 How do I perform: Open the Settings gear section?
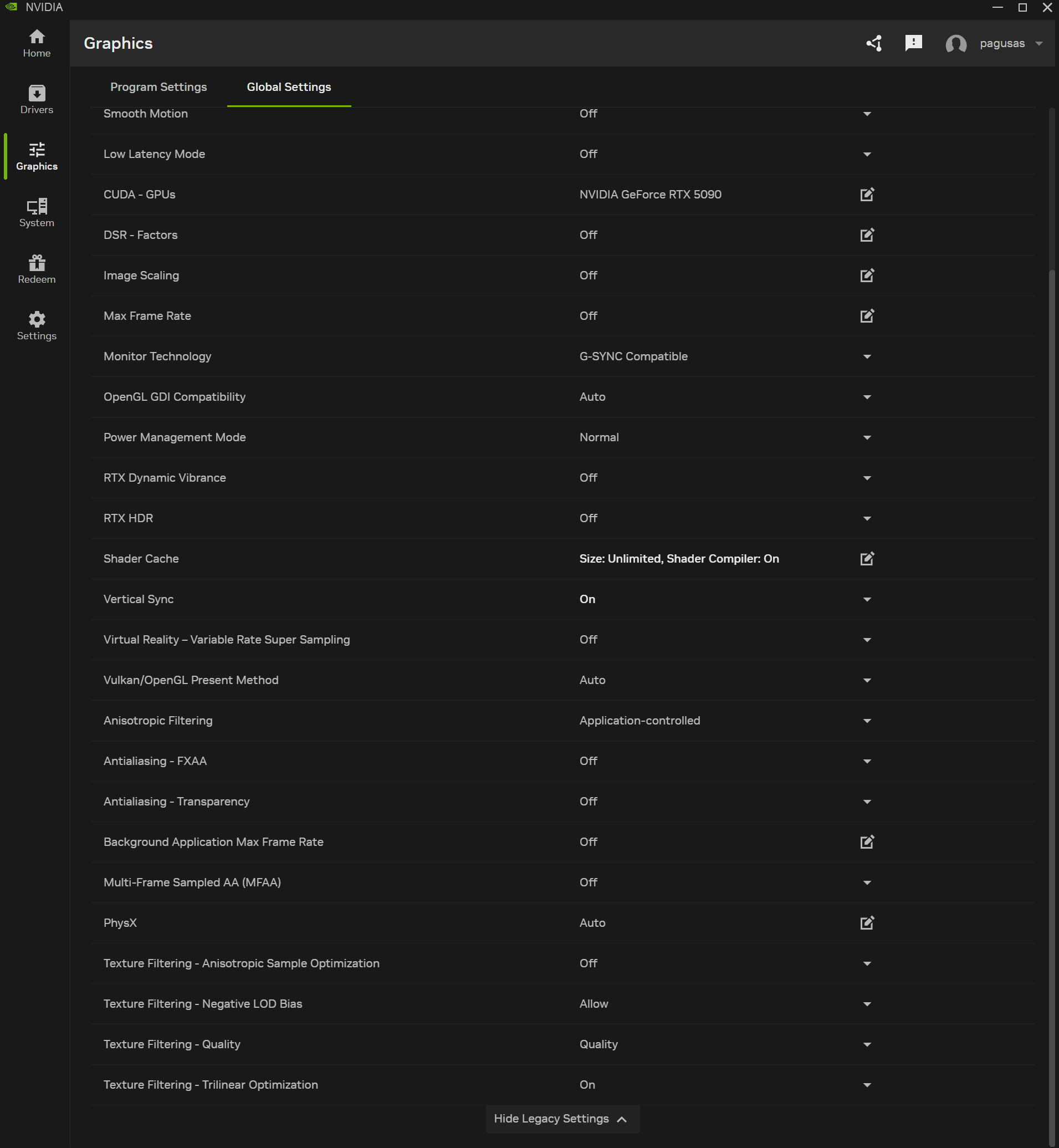coord(37,326)
